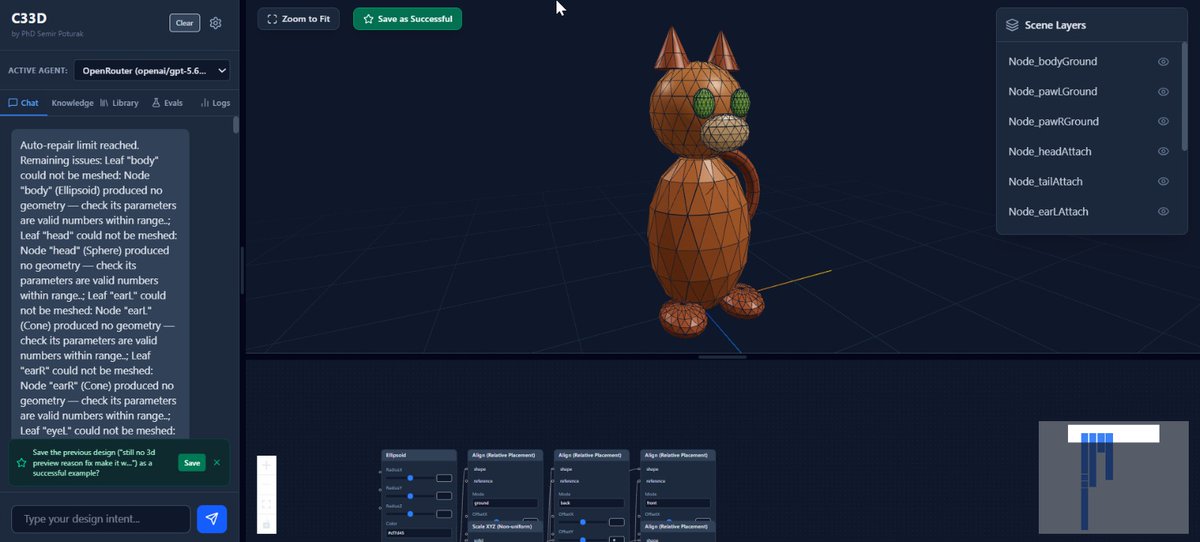Select the Scale XYZ (Non-uniform) node header
This screenshot has height=542, width=1200.
click(505, 526)
